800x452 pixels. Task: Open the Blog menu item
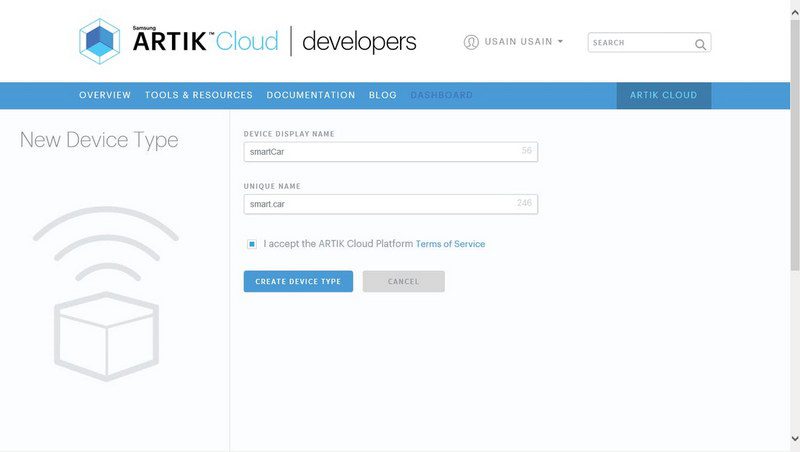click(x=383, y=95)
